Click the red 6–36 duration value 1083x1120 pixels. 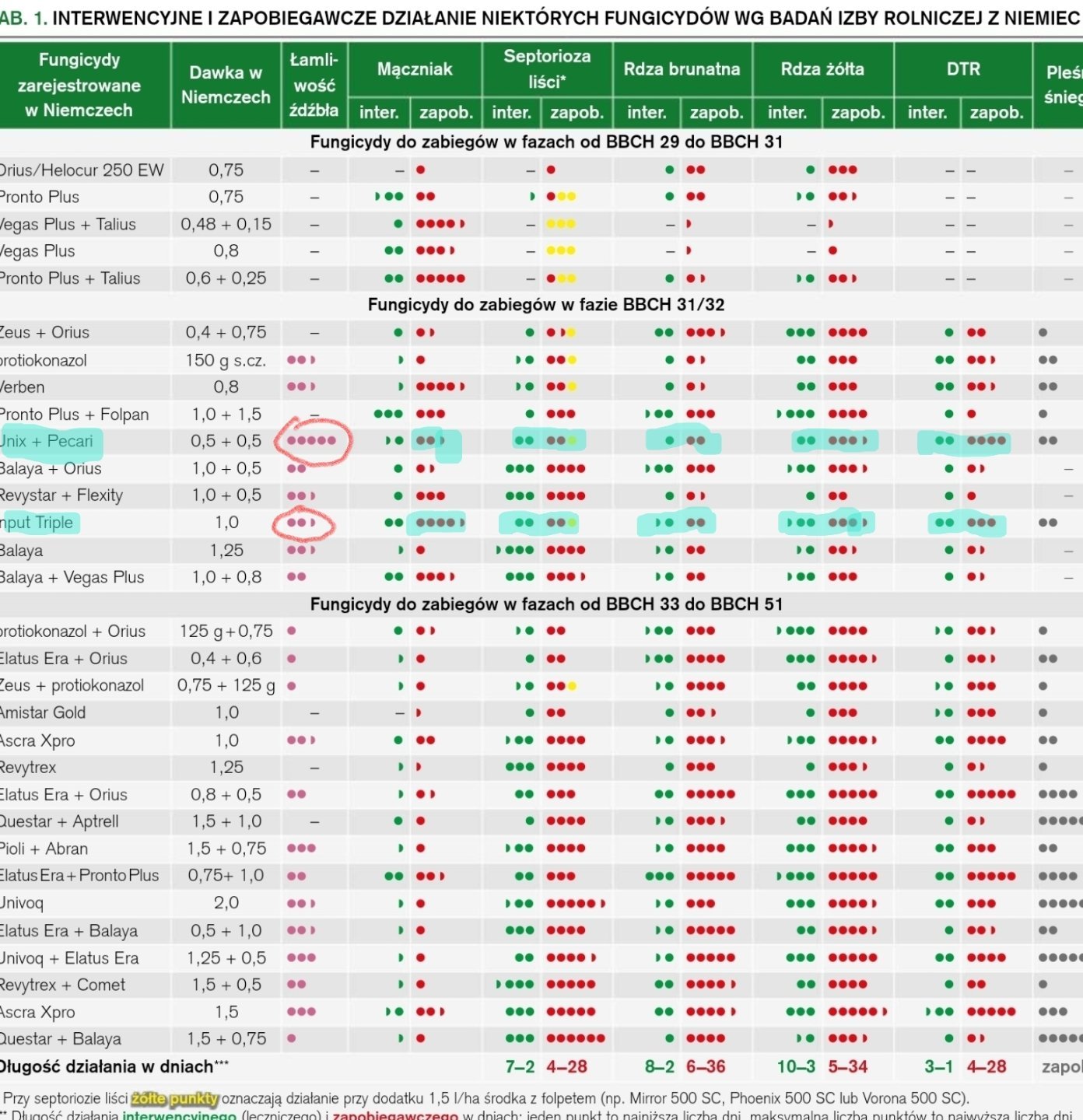pos(706,1066)
